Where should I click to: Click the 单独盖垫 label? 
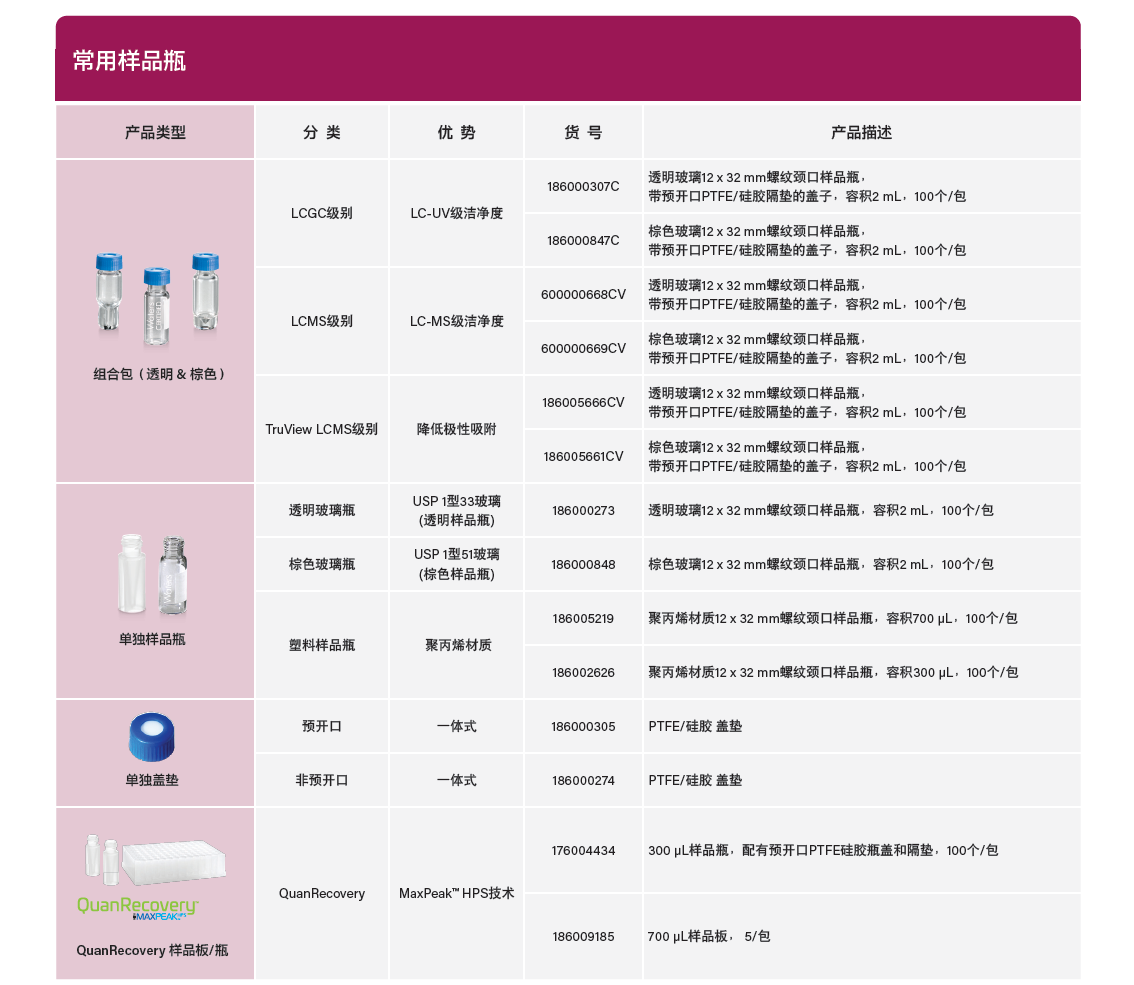(x=152, y=780)
